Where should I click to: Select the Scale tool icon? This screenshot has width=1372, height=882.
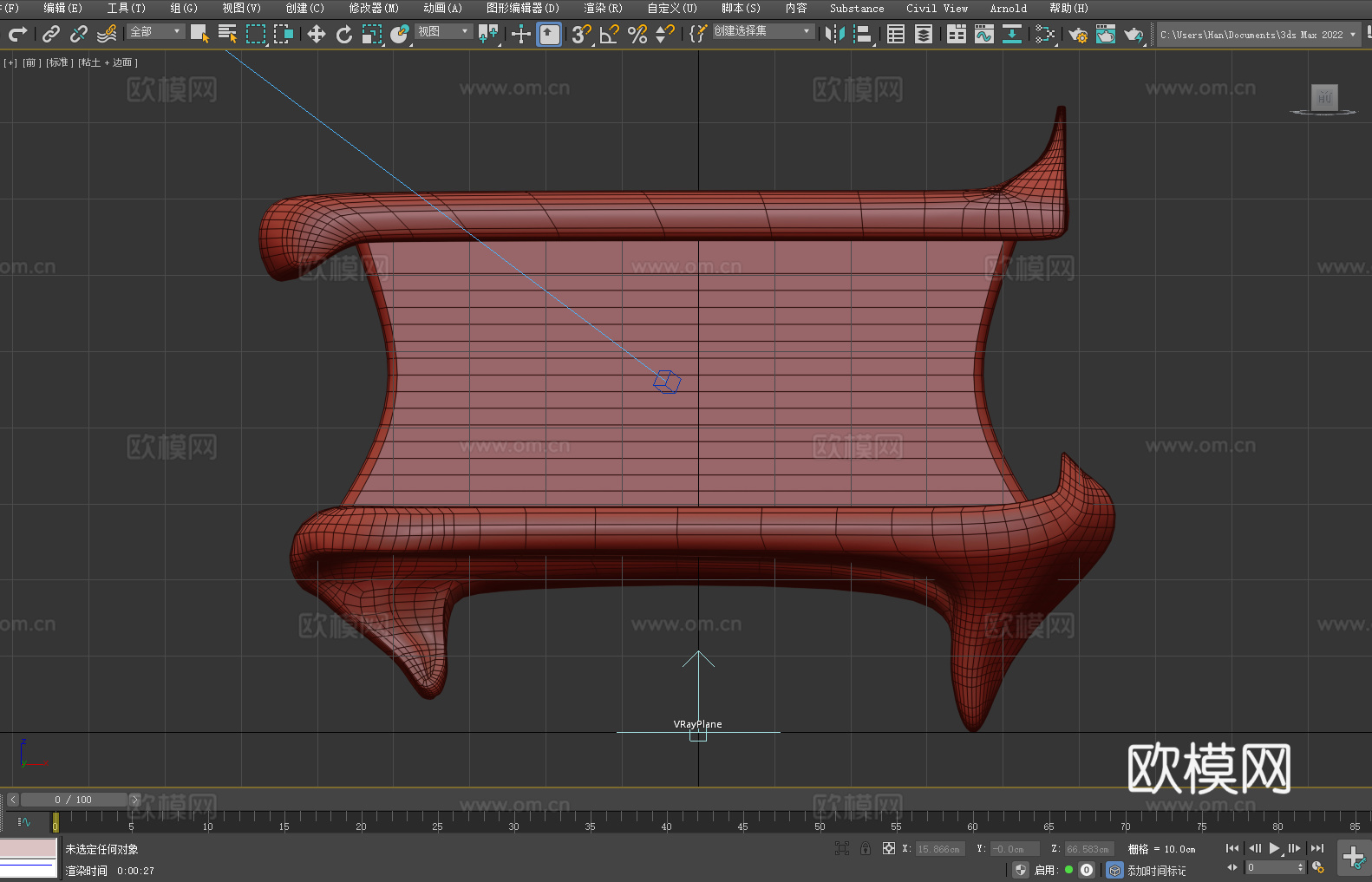pyautogui.click(x=372, y=34)
